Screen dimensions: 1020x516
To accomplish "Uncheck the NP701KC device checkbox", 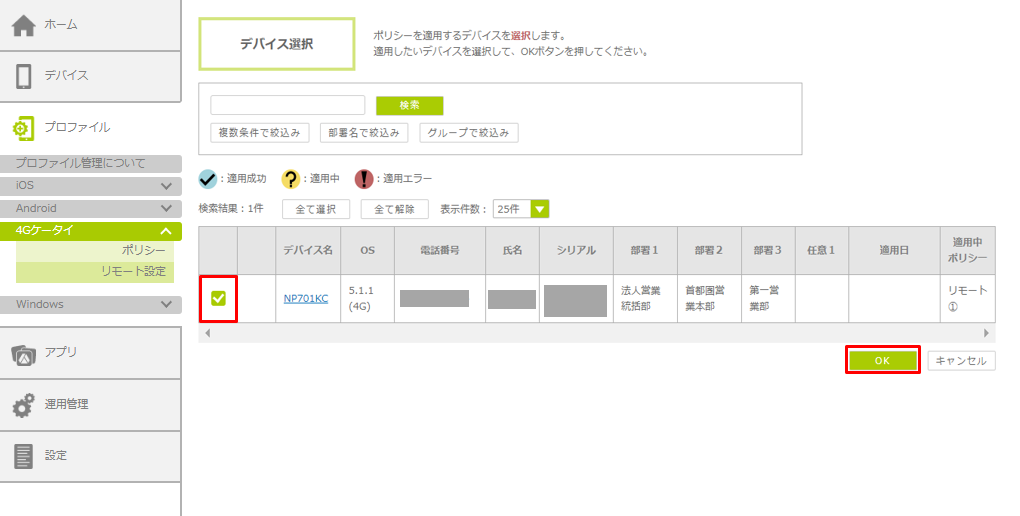I will (x=218, y=298).
